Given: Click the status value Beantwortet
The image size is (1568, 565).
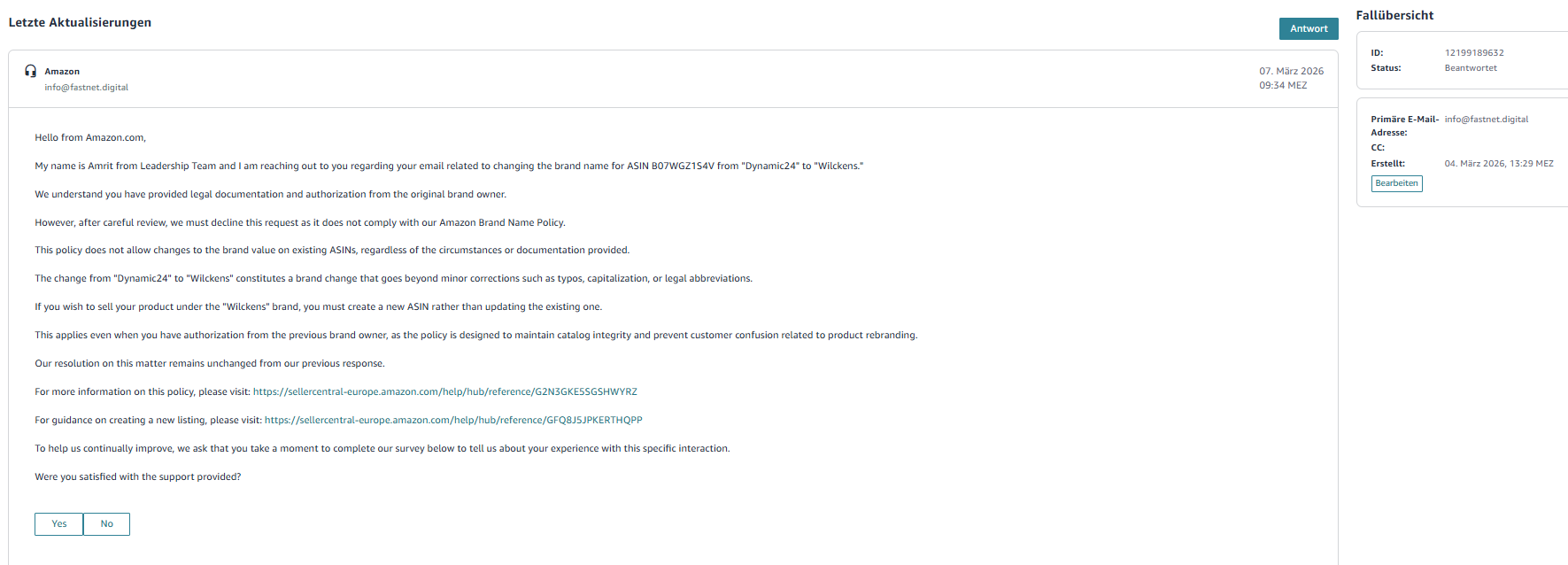Looking at the screenshot, I should click(1471, 68).
